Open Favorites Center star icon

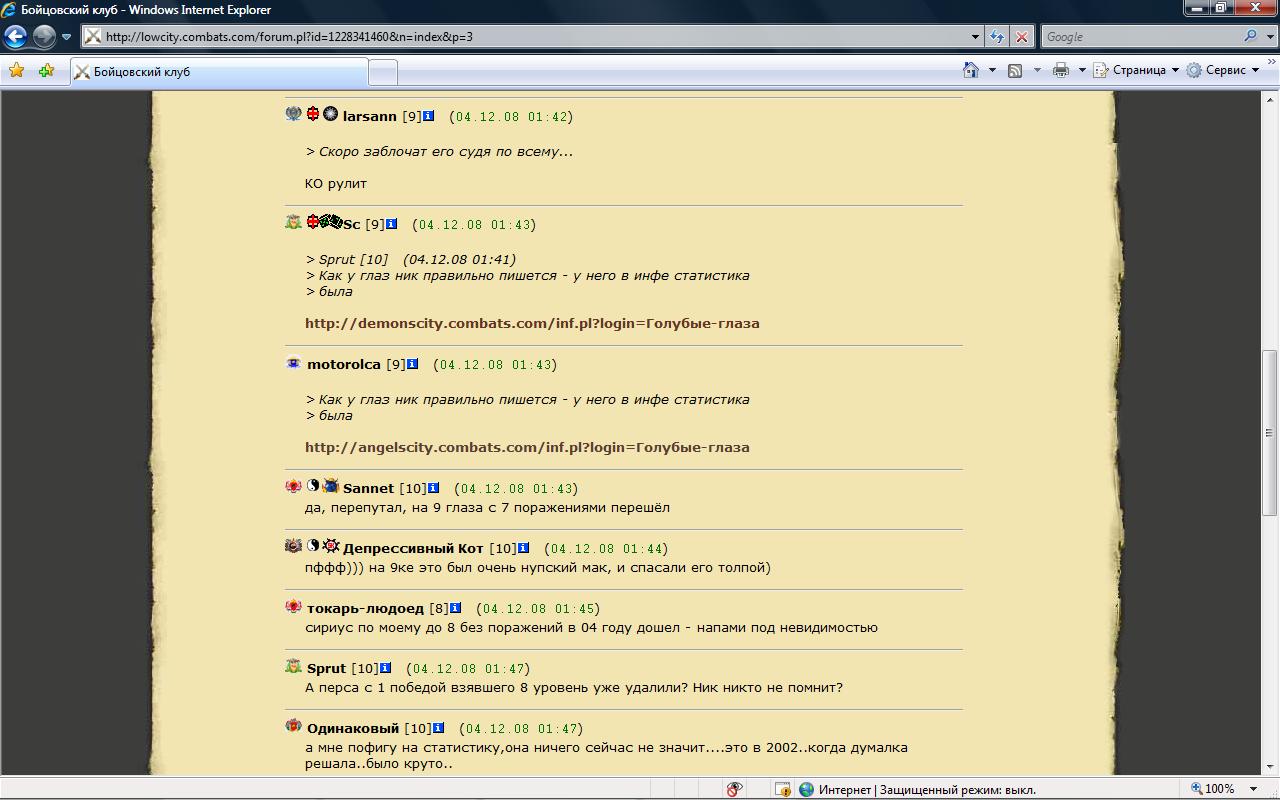pyautogui.click(x=16, y=71)
